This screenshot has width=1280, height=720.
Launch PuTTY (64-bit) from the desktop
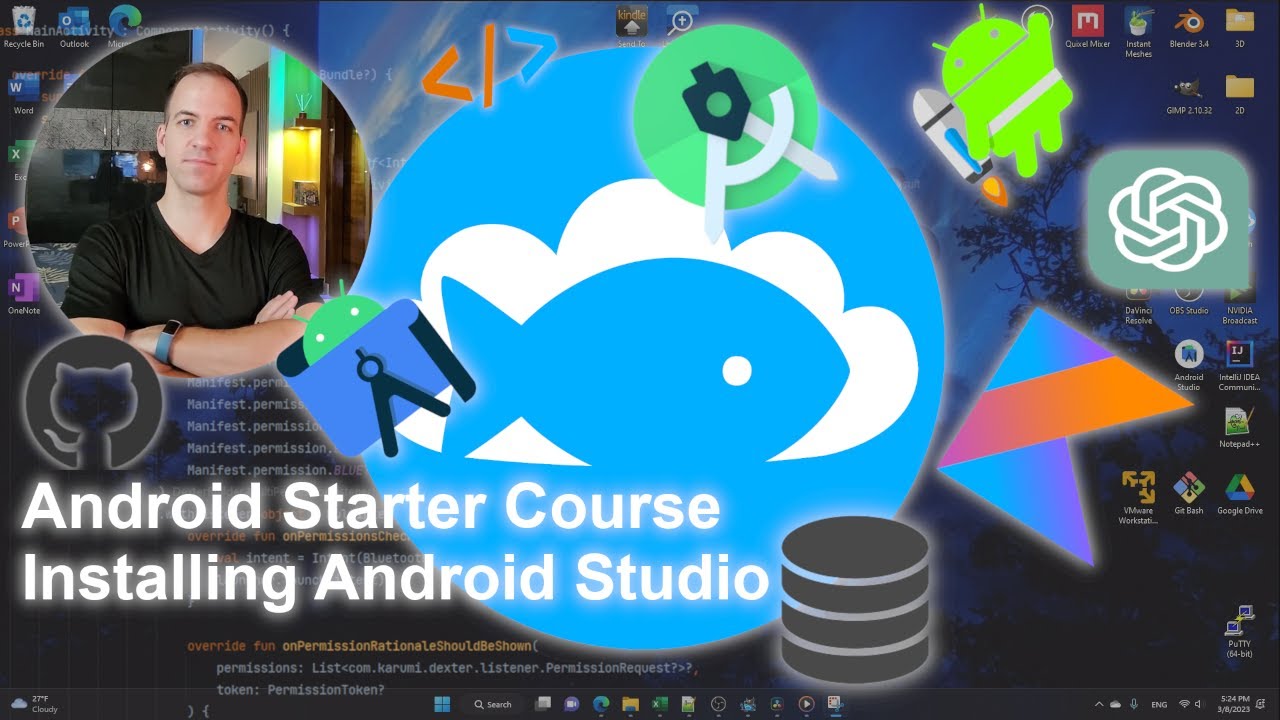1240,632
